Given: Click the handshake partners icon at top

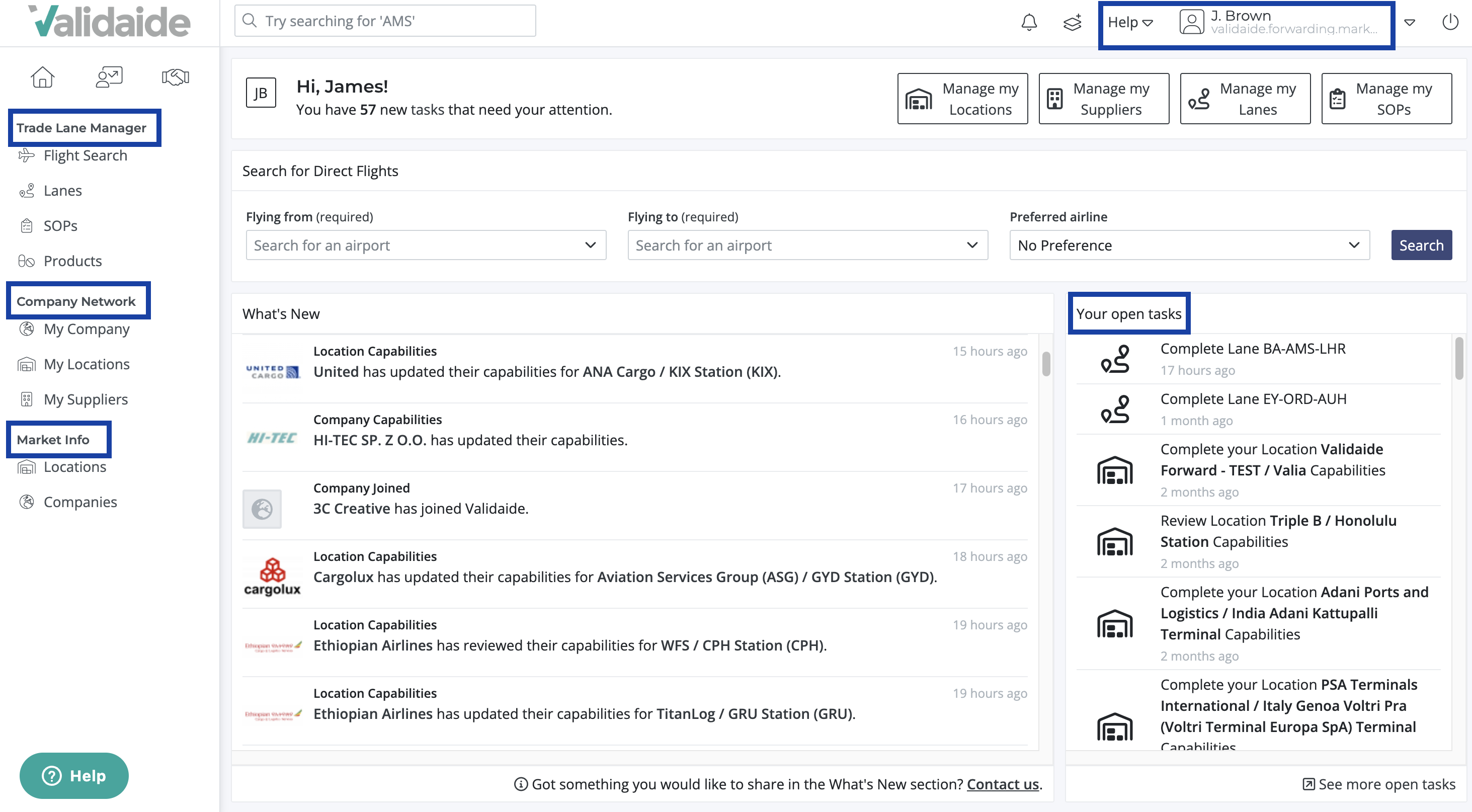Looking at the screenshot, I should [175, 77].
